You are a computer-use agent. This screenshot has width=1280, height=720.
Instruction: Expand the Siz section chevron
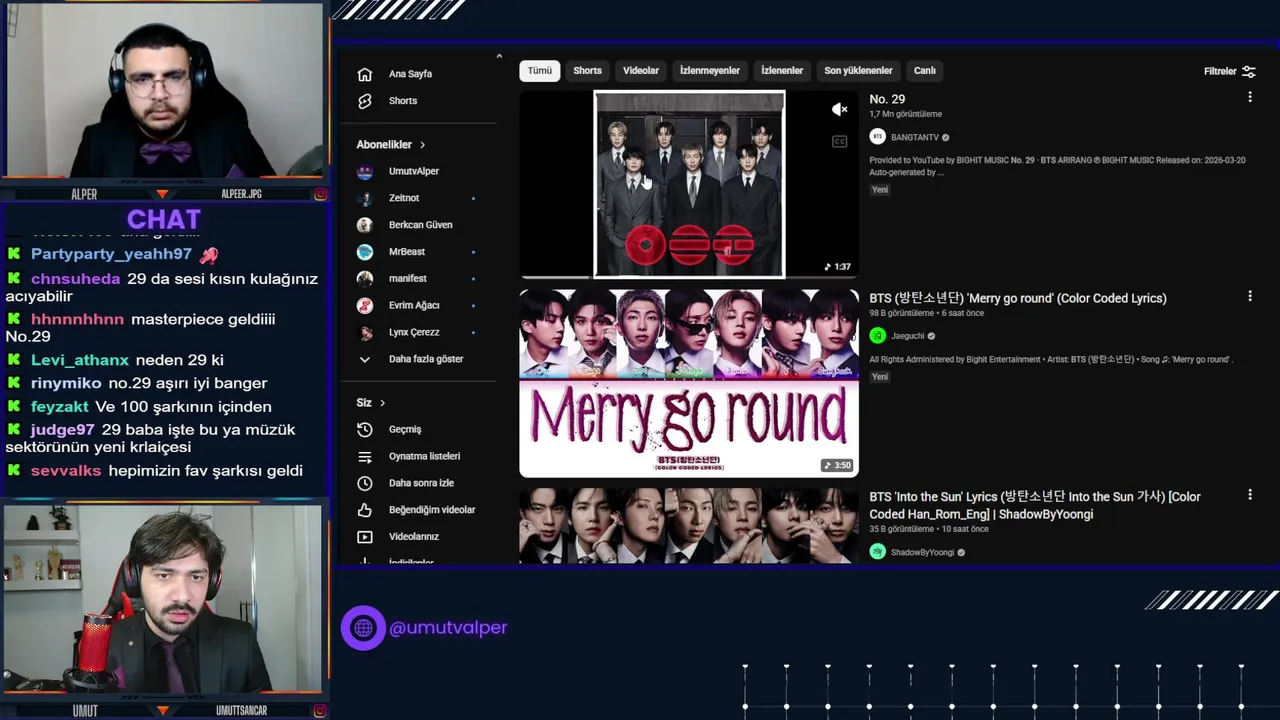pos(382,403)
